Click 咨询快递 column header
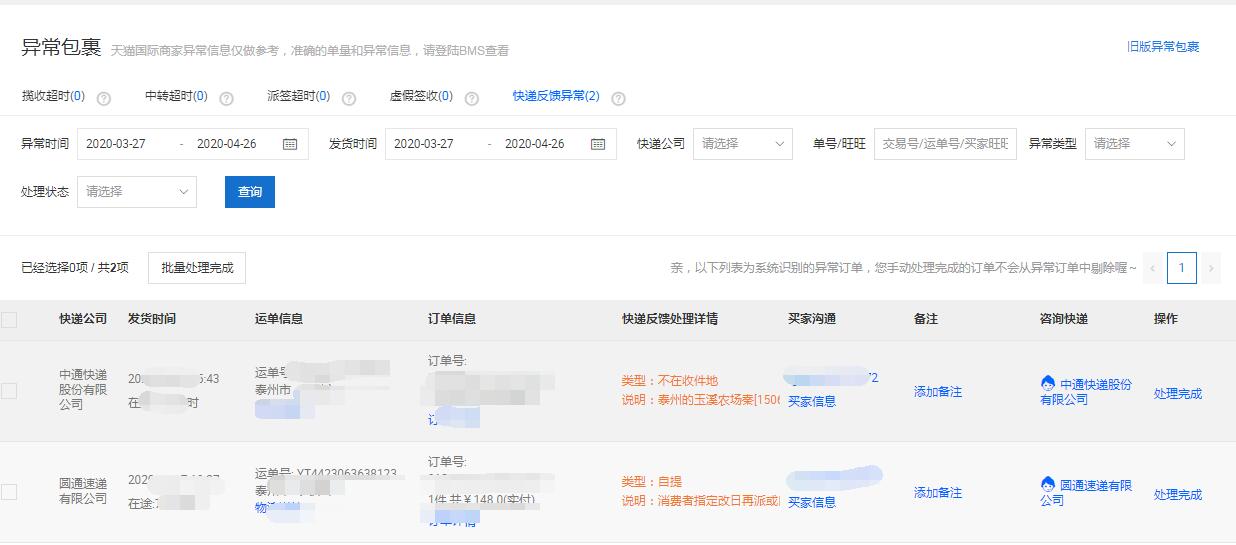Screen dimensions: 1236x545 [1064, 319]
